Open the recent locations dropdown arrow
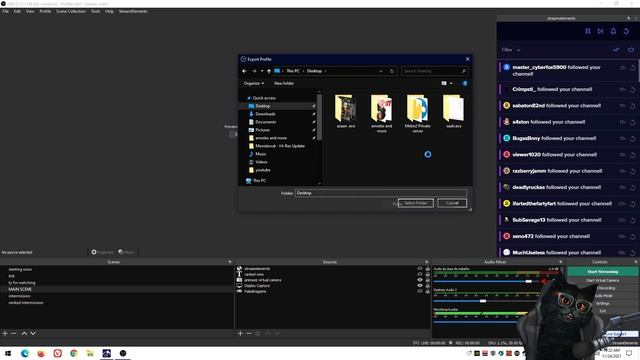 coord(262,71)
